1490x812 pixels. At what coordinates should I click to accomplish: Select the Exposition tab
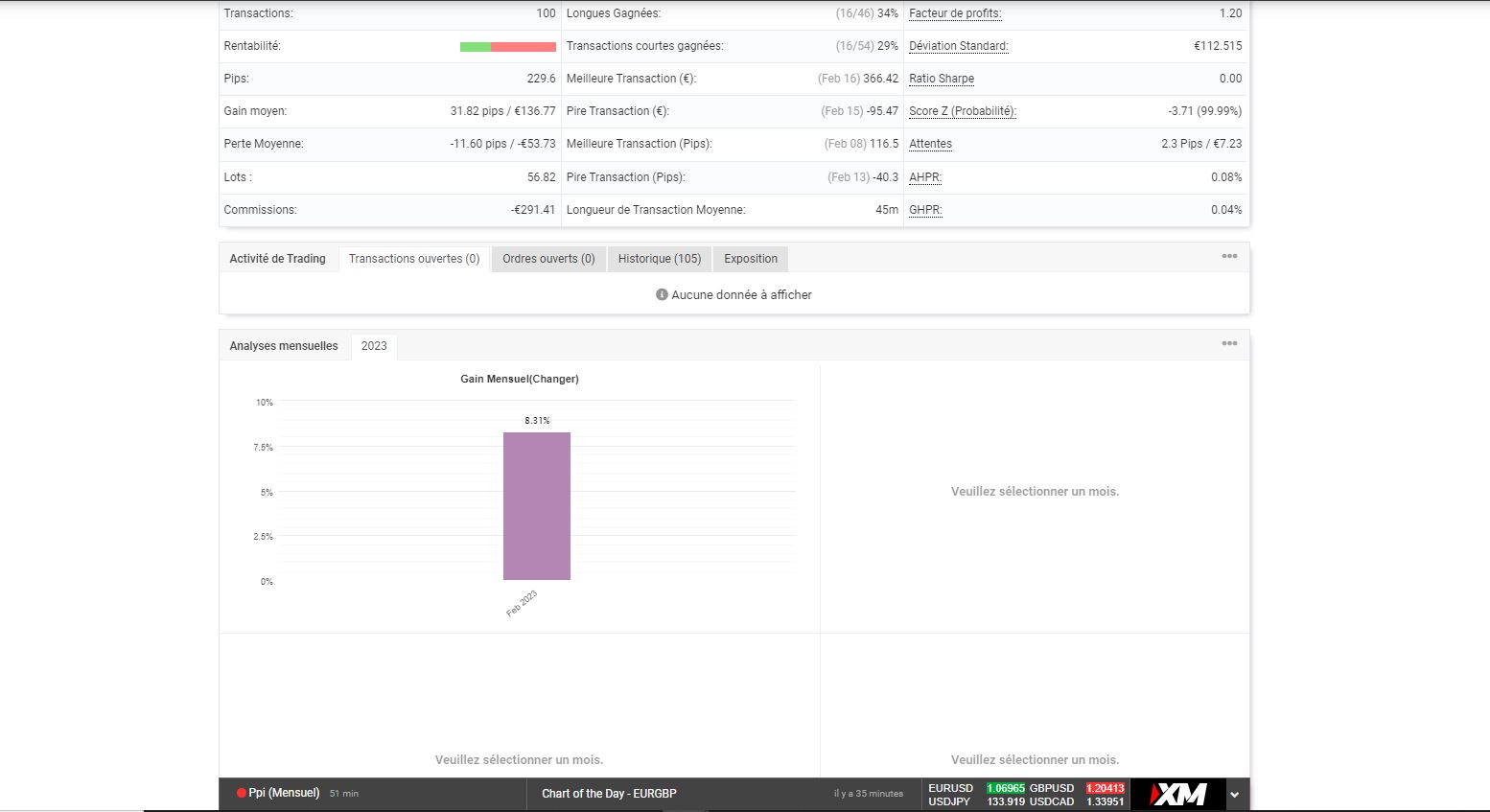tap(751, 259)
